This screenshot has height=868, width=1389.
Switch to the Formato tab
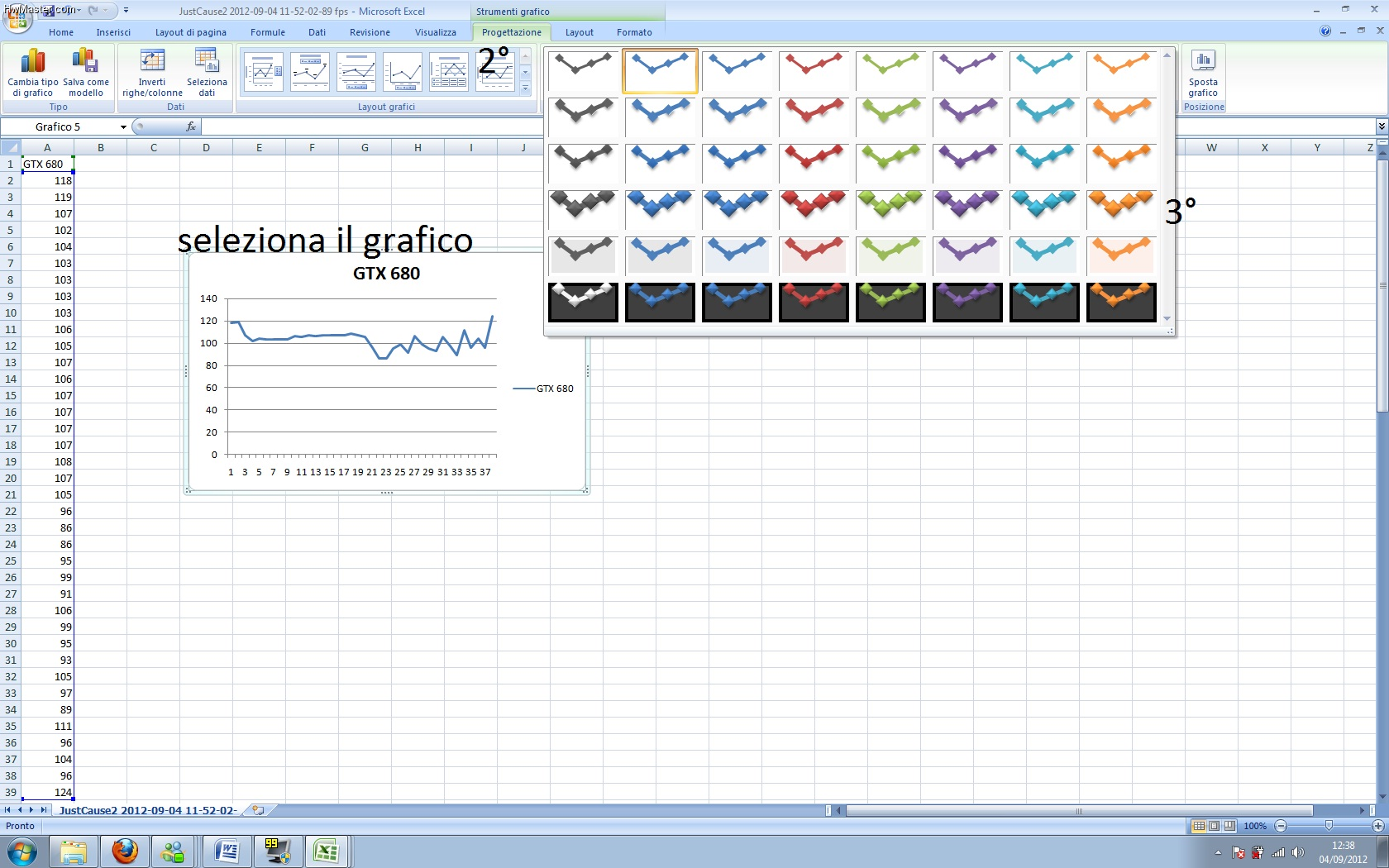pyautogui.click(x=634, y=32)
